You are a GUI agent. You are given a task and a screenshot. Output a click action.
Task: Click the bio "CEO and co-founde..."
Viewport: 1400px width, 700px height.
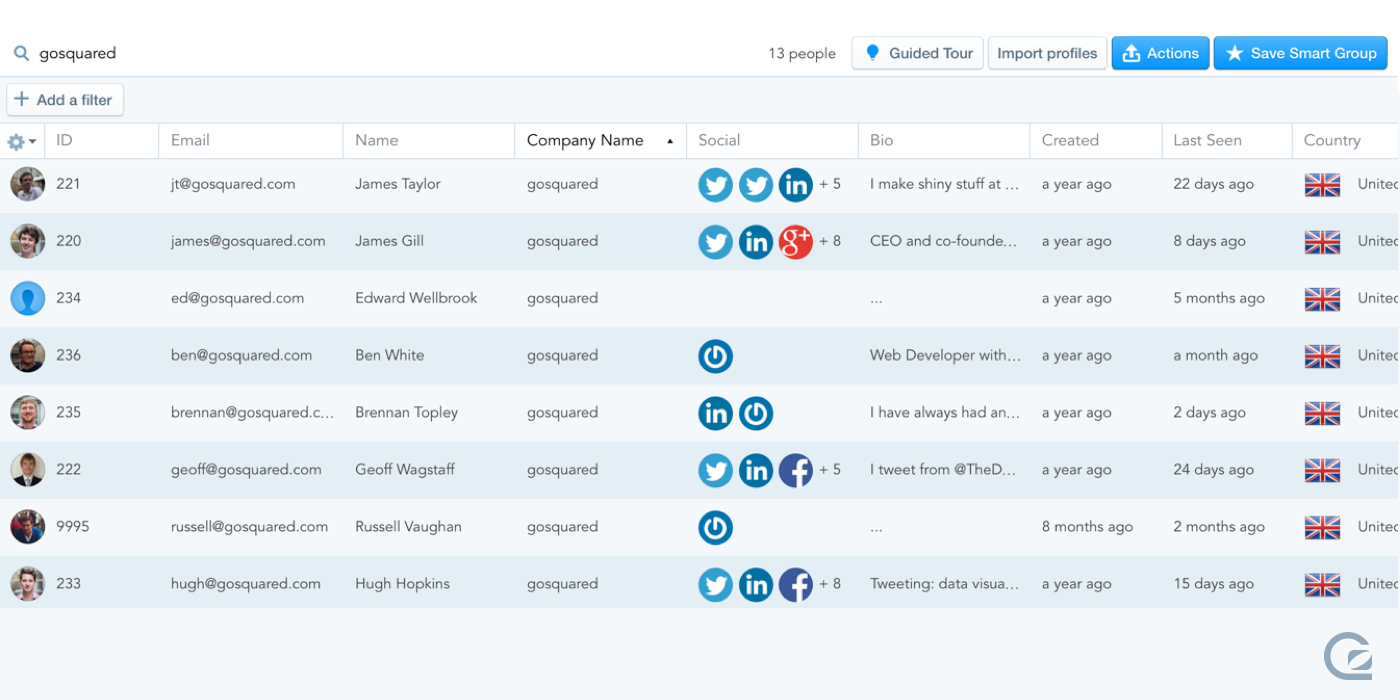coord(944,241)
